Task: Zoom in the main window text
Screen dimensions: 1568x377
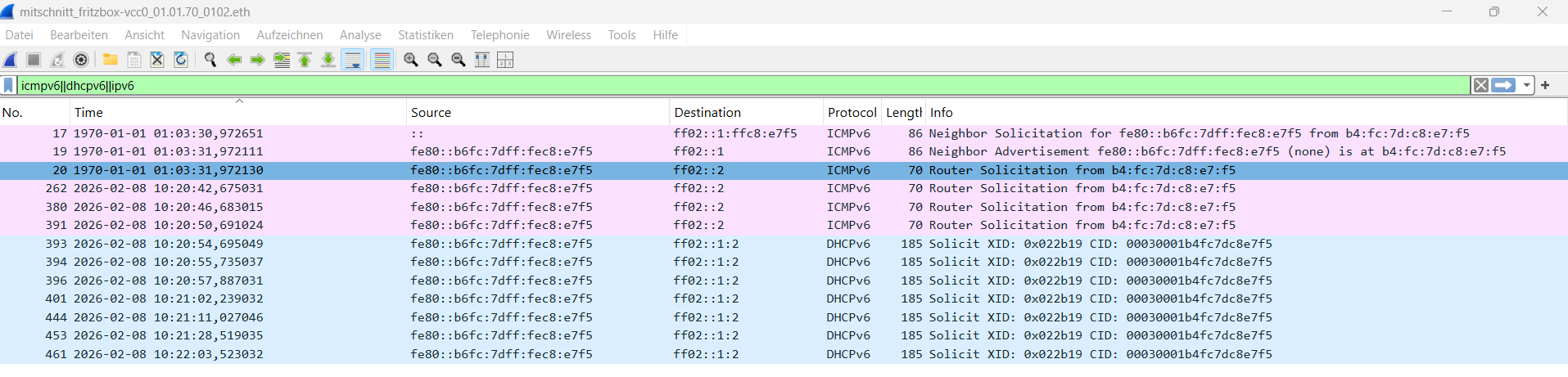Action: [x=411, y=60]
